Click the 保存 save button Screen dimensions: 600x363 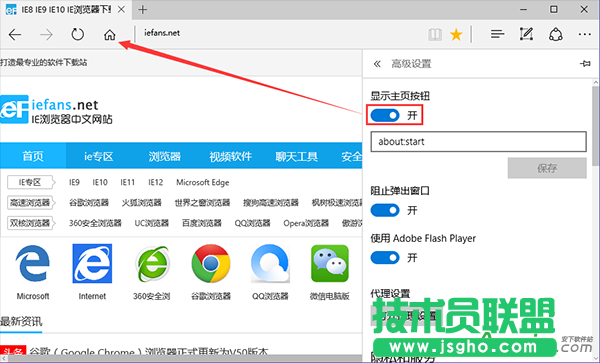547,168
